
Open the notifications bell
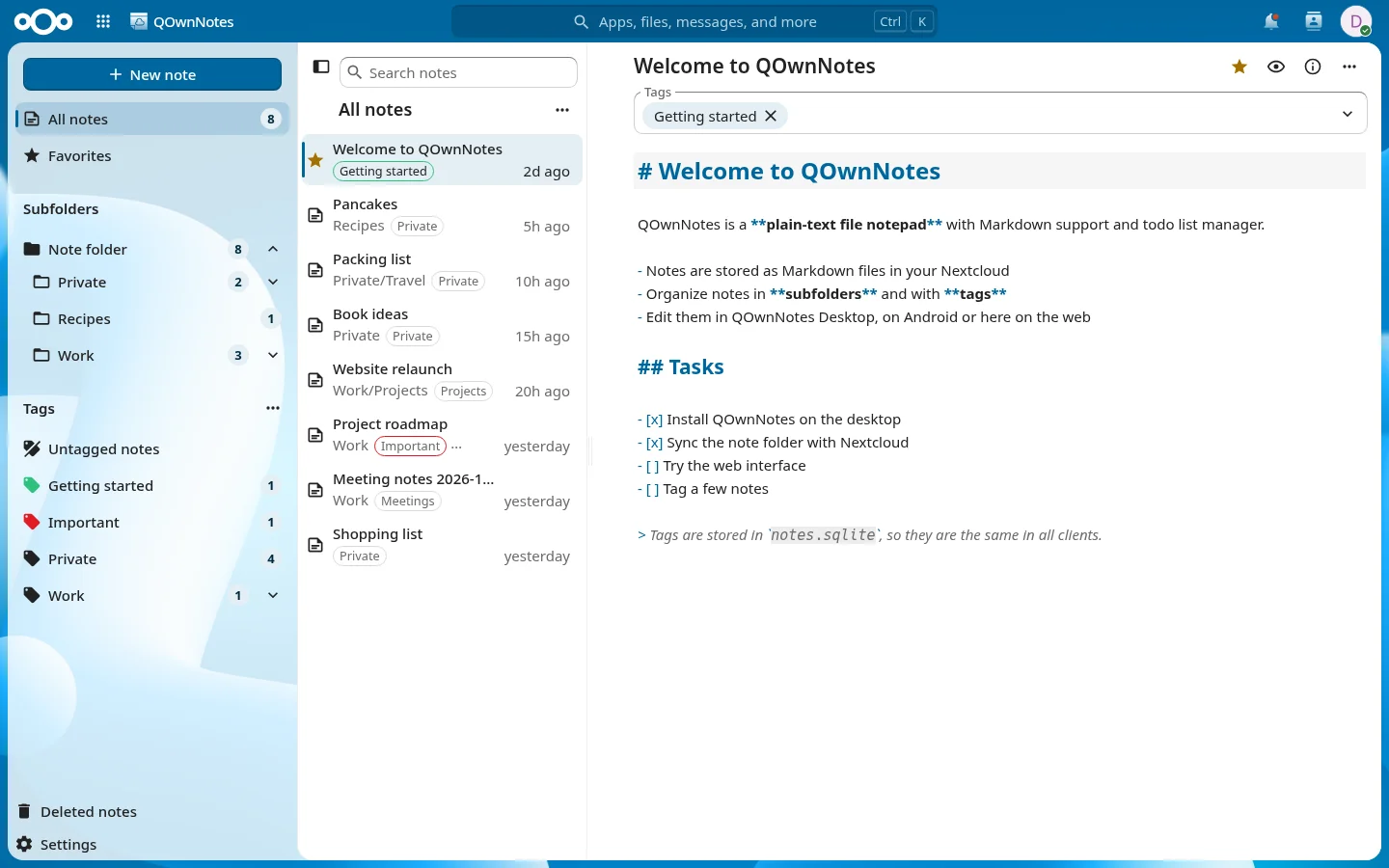[x=1271, y=21]
